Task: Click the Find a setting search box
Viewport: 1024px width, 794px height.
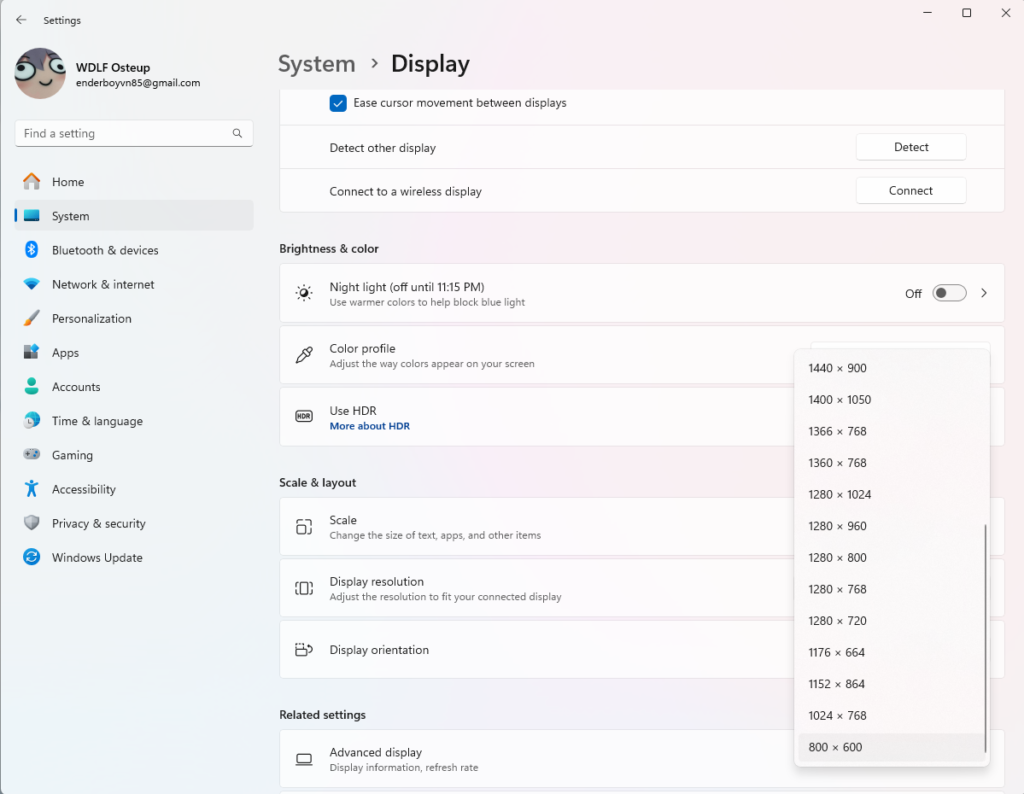Action: click(125, 133)
